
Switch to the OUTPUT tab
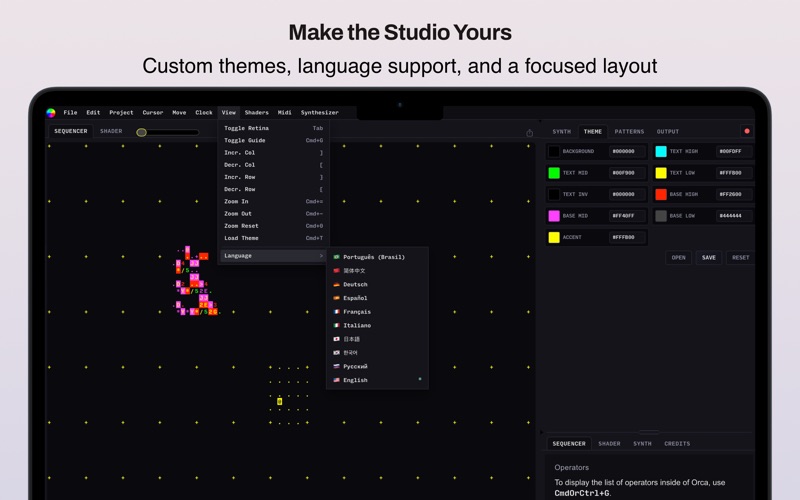coord(668,132)
